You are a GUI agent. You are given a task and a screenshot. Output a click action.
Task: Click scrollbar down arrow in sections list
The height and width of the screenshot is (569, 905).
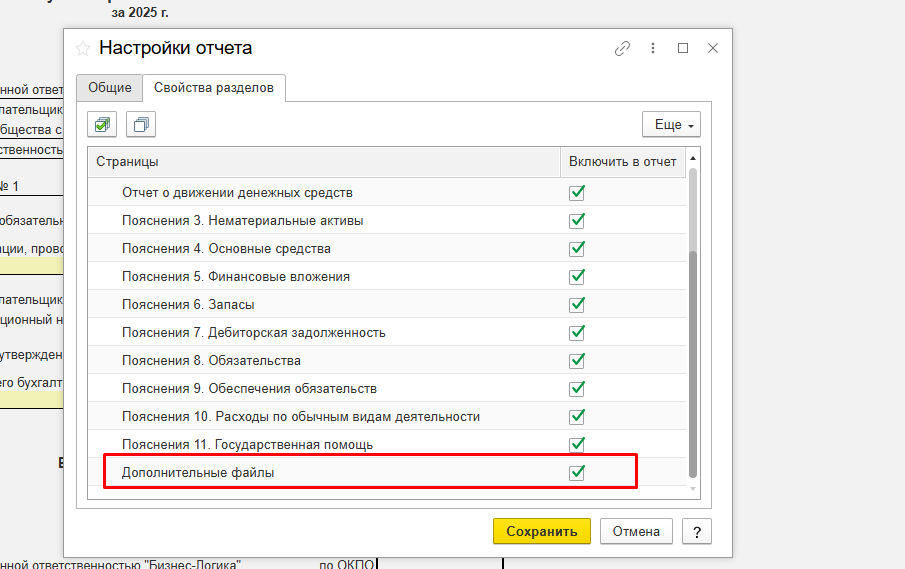coord(693,489)
